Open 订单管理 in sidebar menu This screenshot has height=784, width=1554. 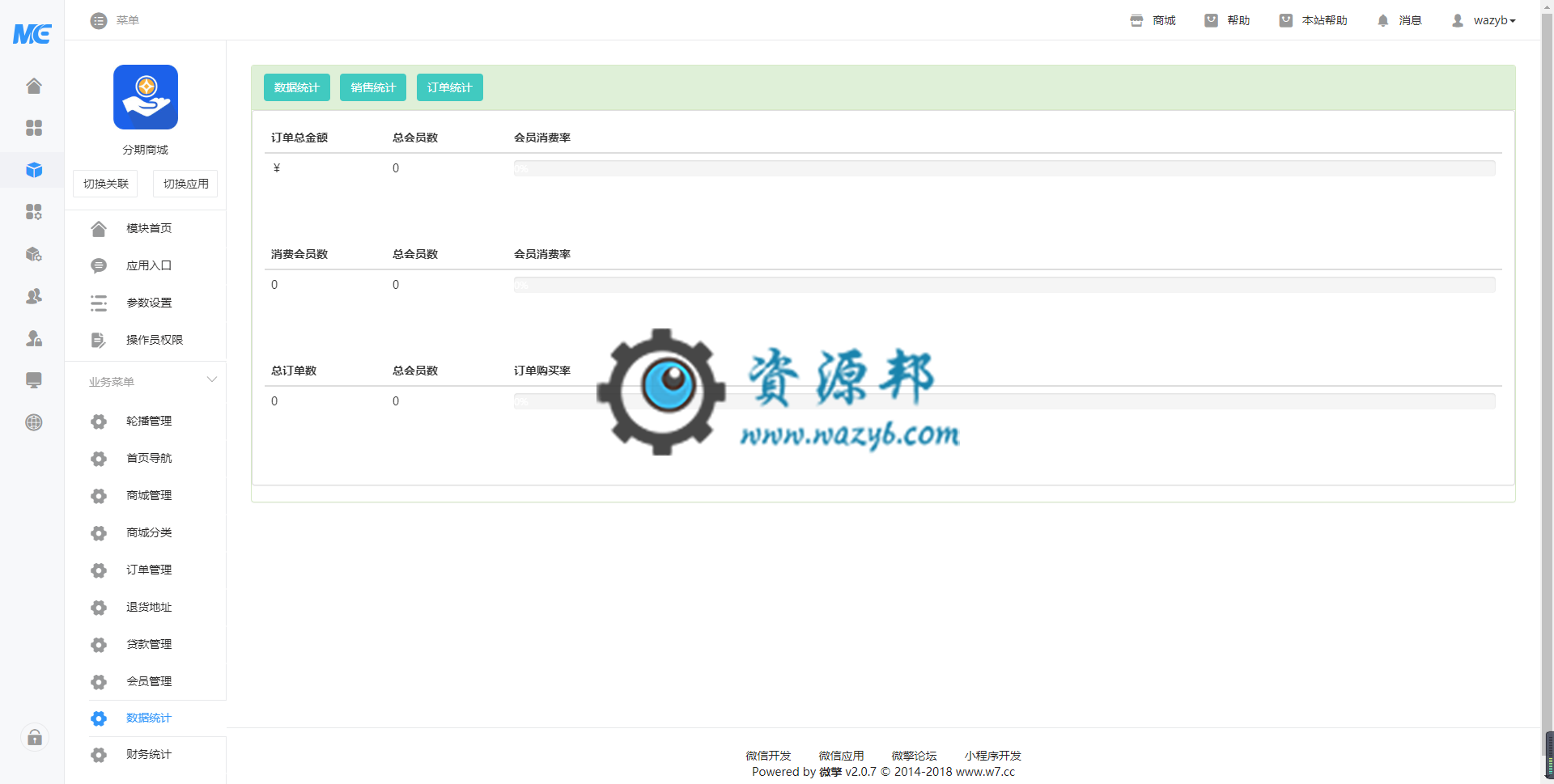coord(149,570)
